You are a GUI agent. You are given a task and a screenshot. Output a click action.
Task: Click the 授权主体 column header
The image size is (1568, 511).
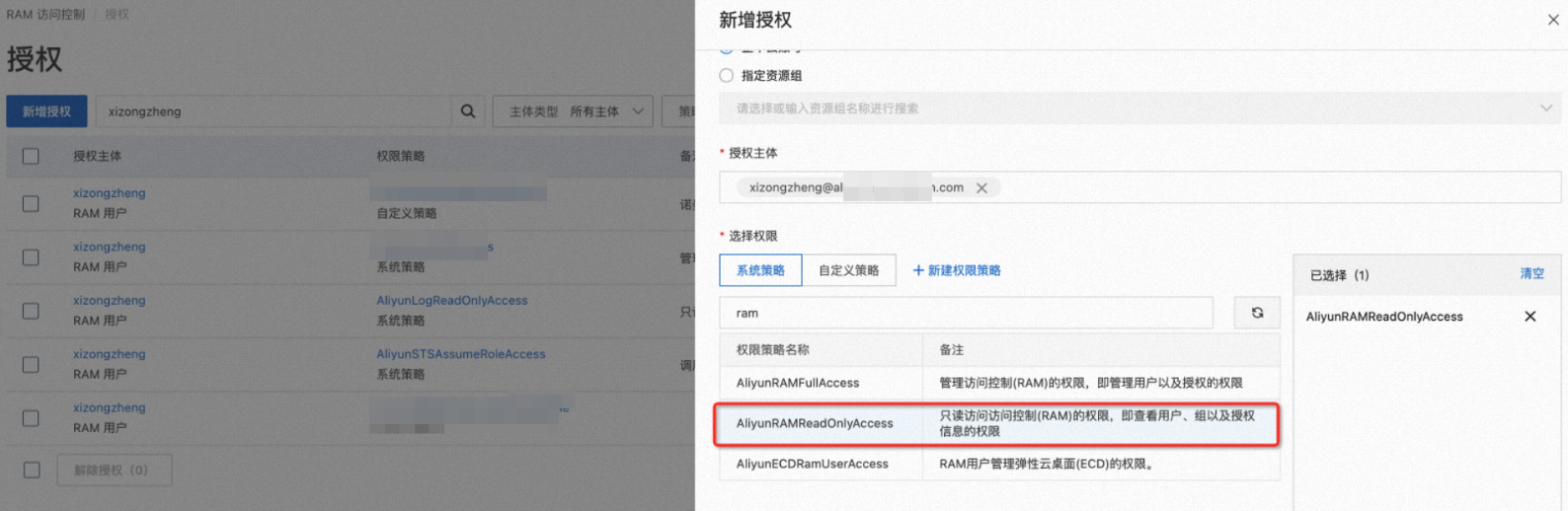(98, 156)
